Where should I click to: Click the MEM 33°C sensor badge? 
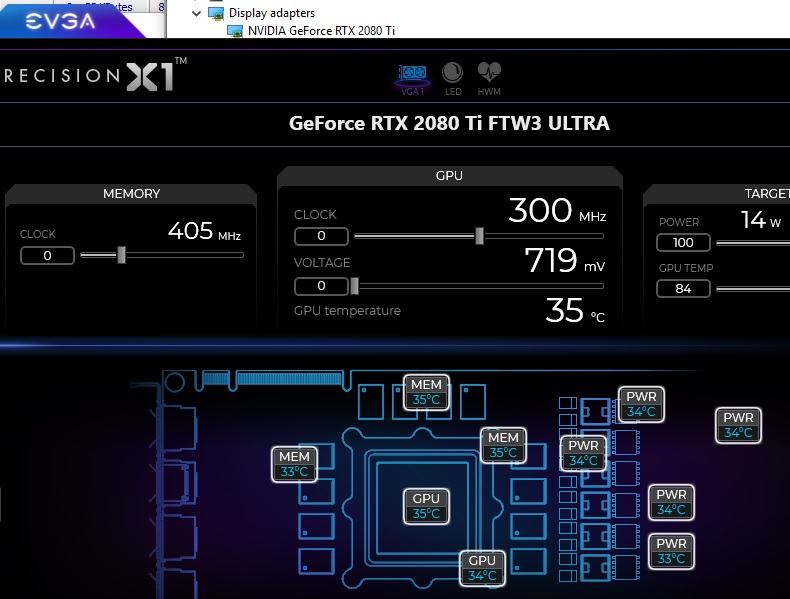click(x=294, y=464)
